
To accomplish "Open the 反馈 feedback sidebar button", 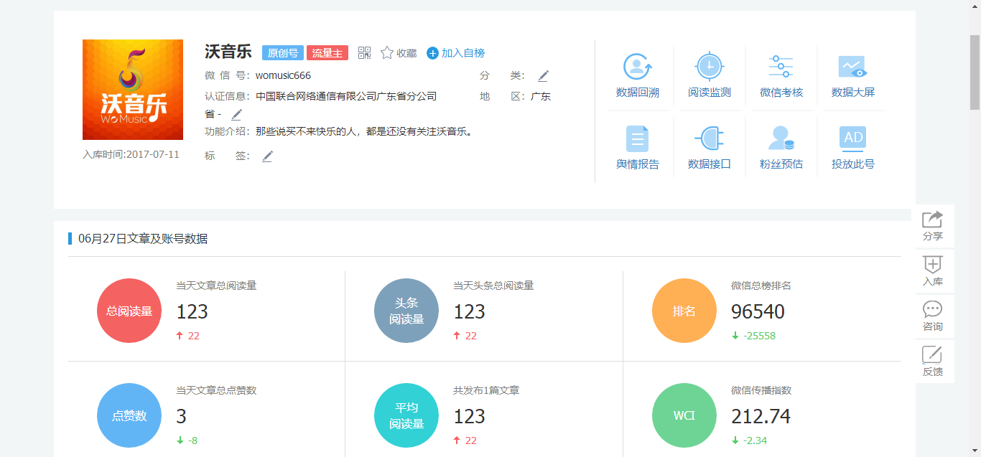I will [932, 361].
